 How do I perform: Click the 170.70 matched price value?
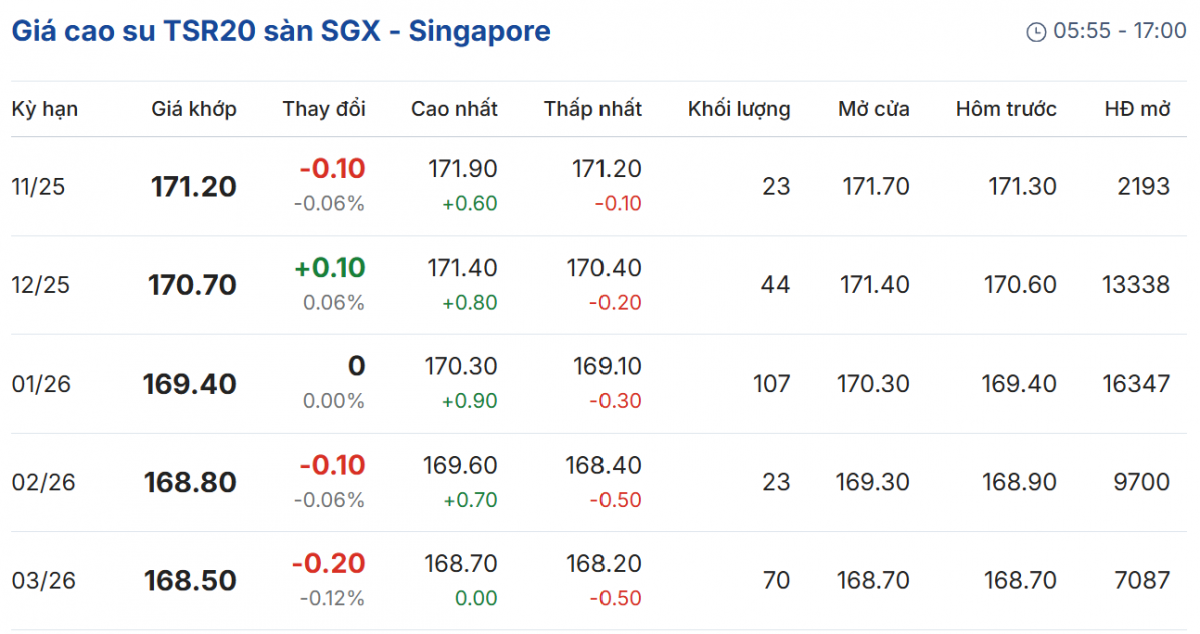[193, 285]
